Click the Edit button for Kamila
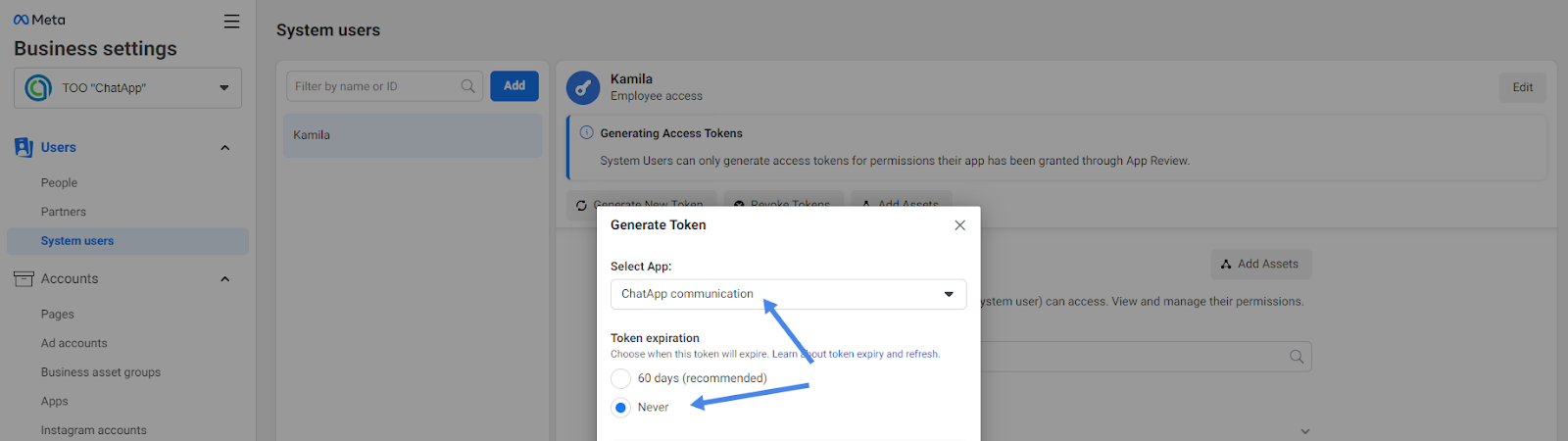Image resolution: width=1568 pixels, height=441 pixels. pos(1522,87)
